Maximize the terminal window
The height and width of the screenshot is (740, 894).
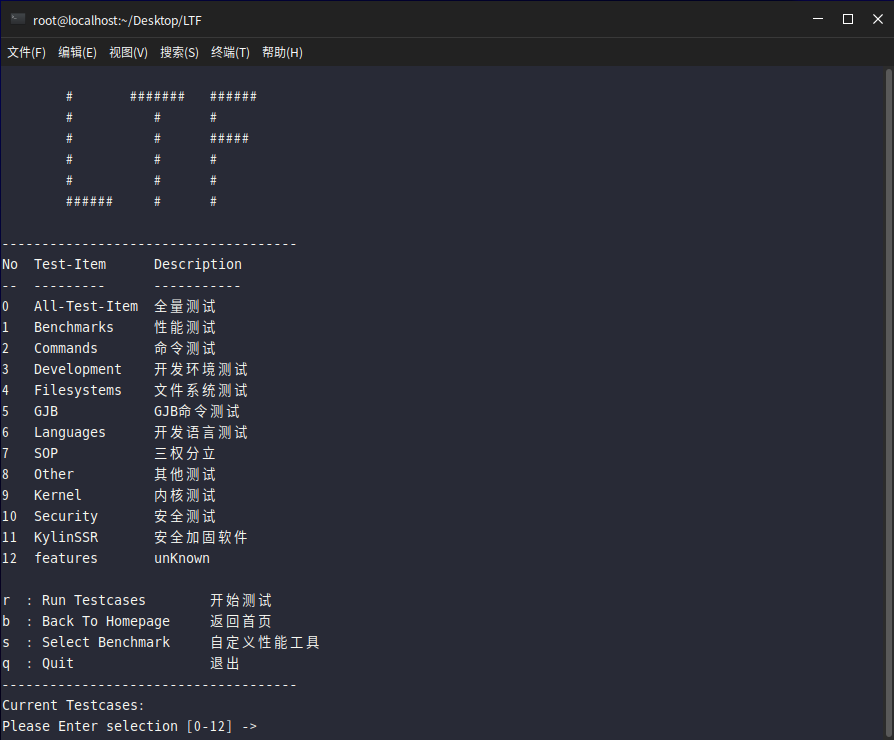(x=848, y=19)
